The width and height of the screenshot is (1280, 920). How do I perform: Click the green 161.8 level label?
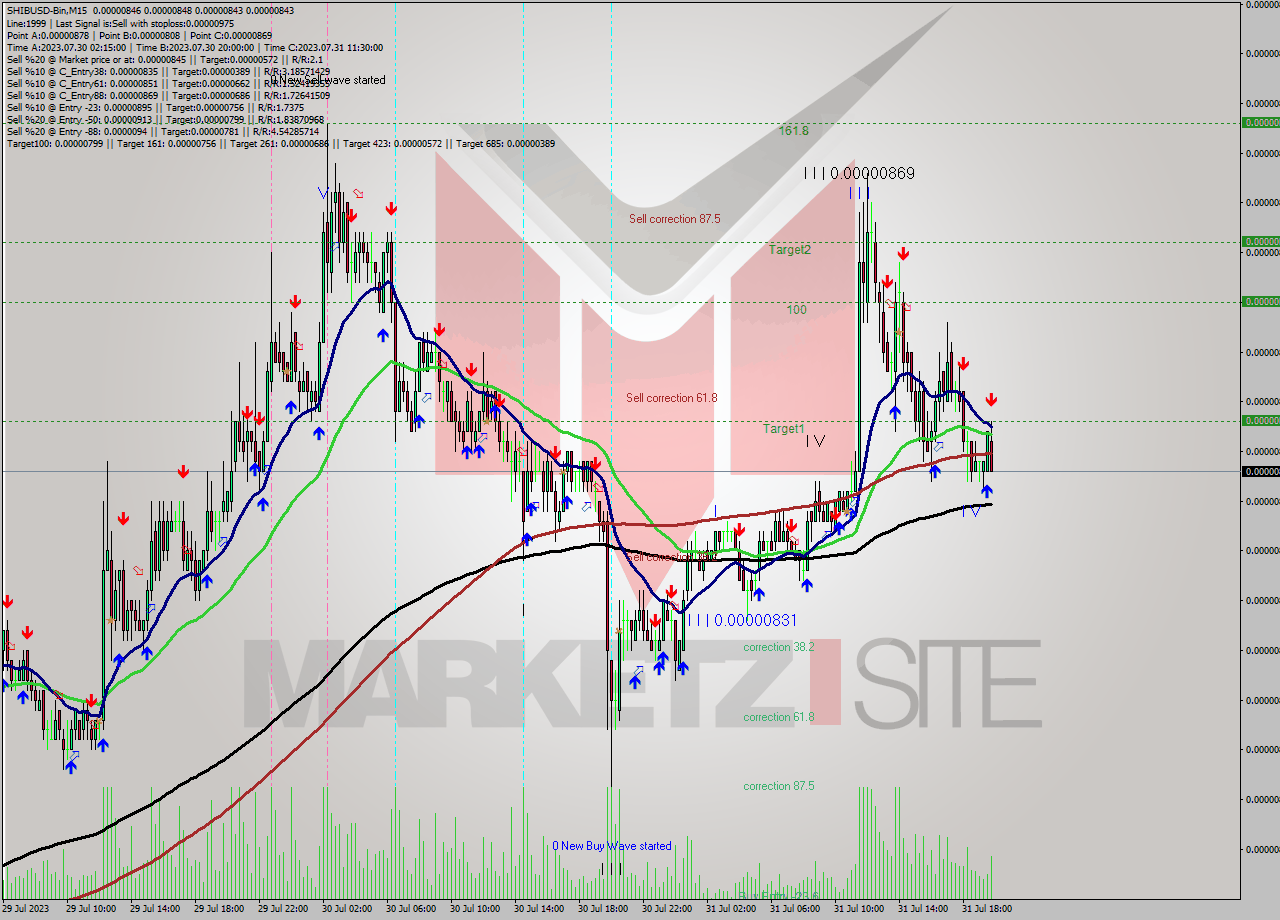(794, 130)
